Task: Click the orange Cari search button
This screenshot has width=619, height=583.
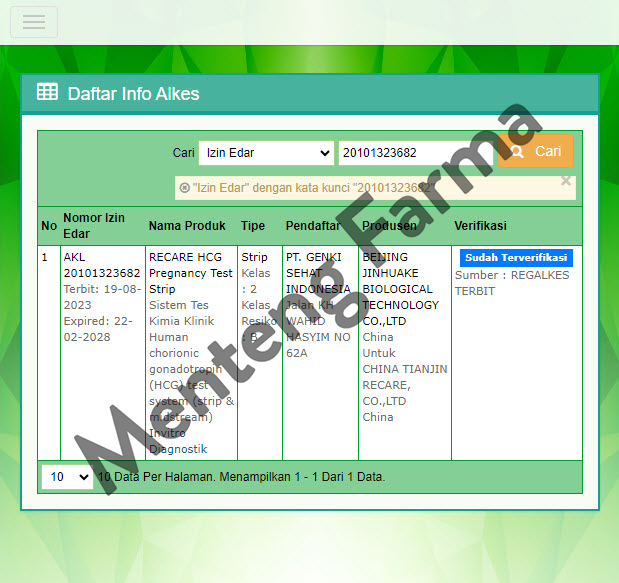Action: coord(535,151)
